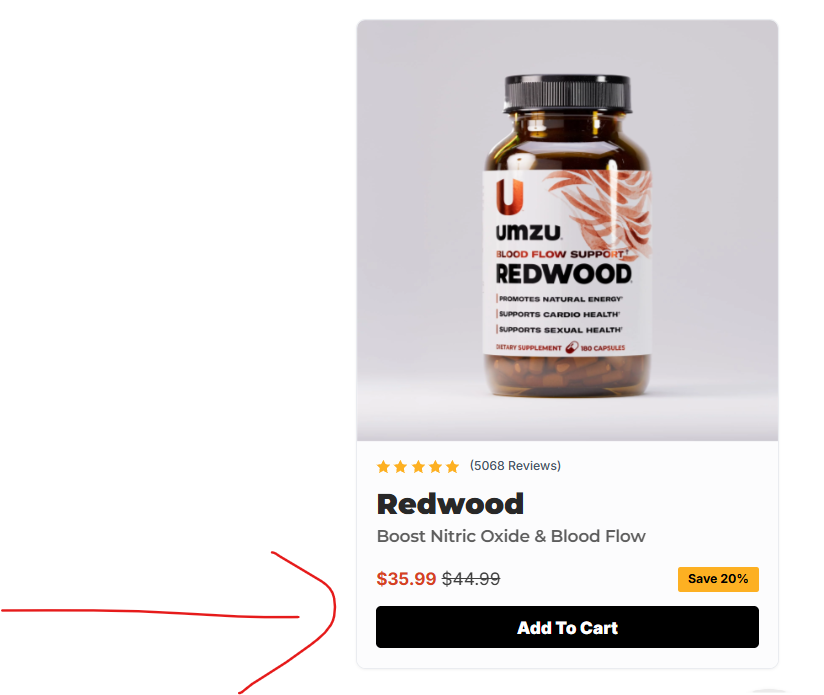
Task: Click the black bottle cap
Action: pos(568,94)
